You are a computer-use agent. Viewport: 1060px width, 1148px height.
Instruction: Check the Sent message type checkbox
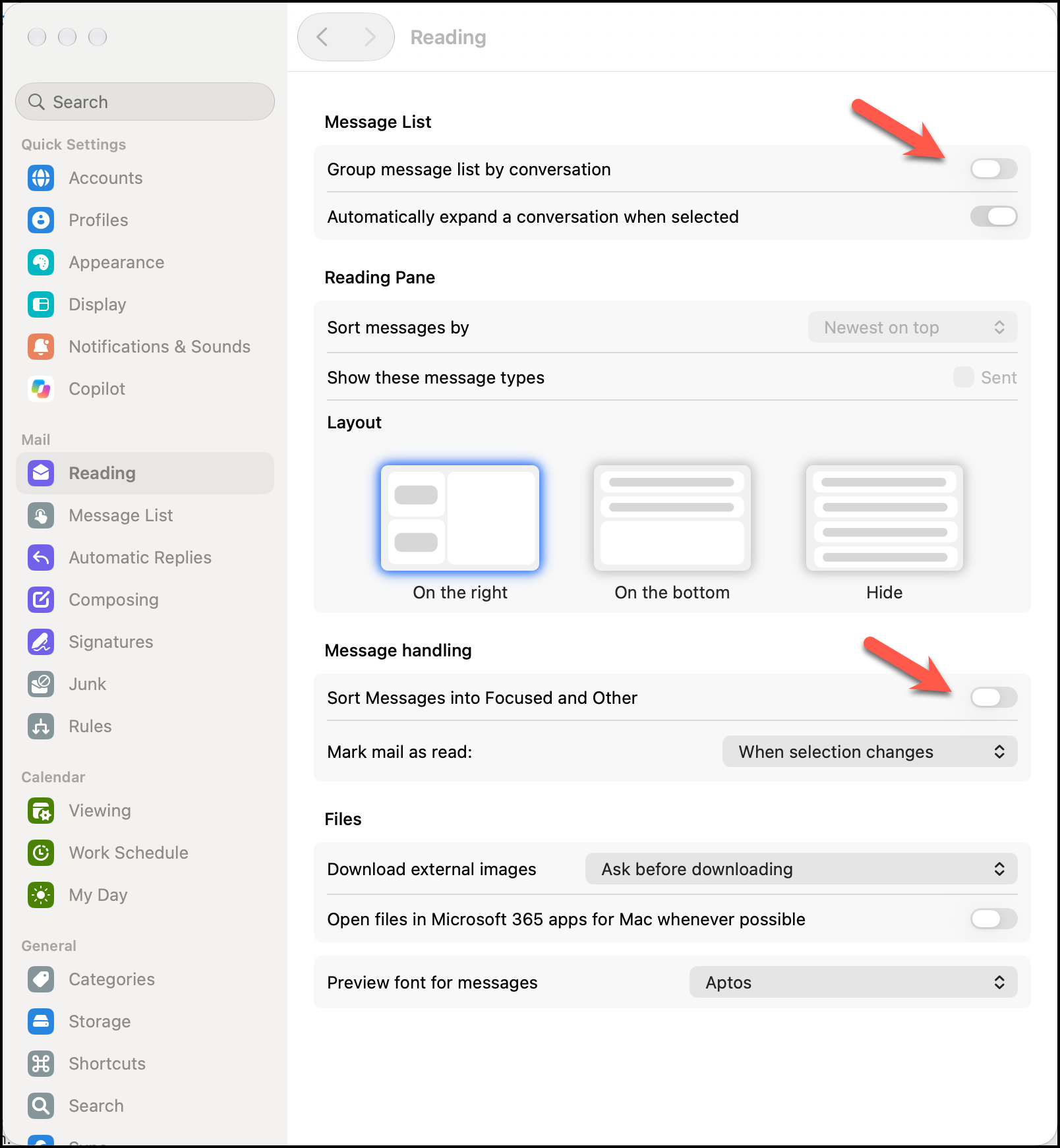coord(963,378)
